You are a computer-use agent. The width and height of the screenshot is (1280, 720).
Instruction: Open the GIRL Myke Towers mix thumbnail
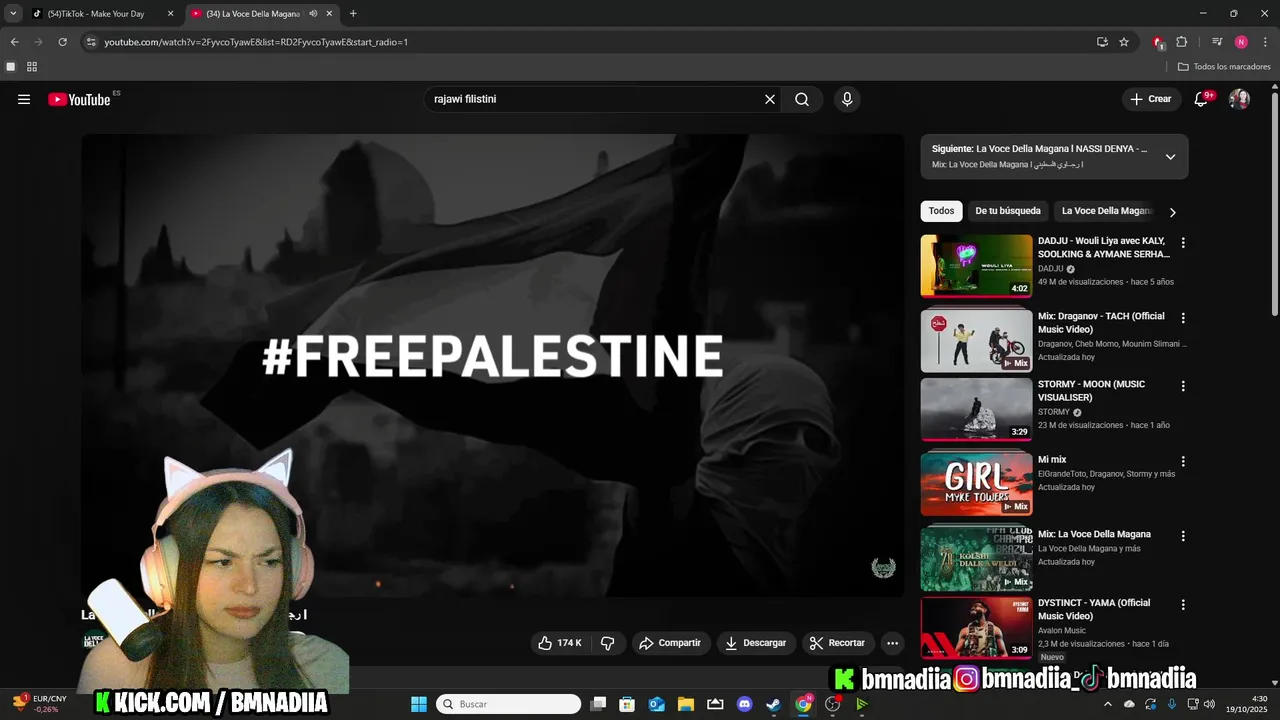coord(976,484)
